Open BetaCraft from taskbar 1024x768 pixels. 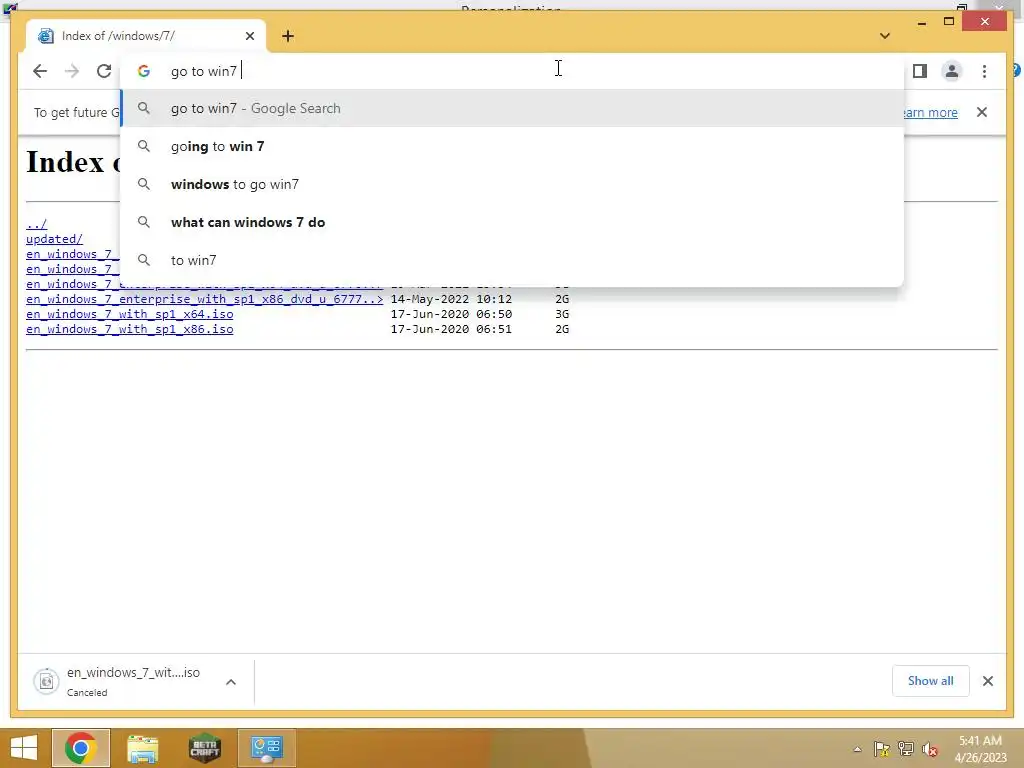click(204, 748)
